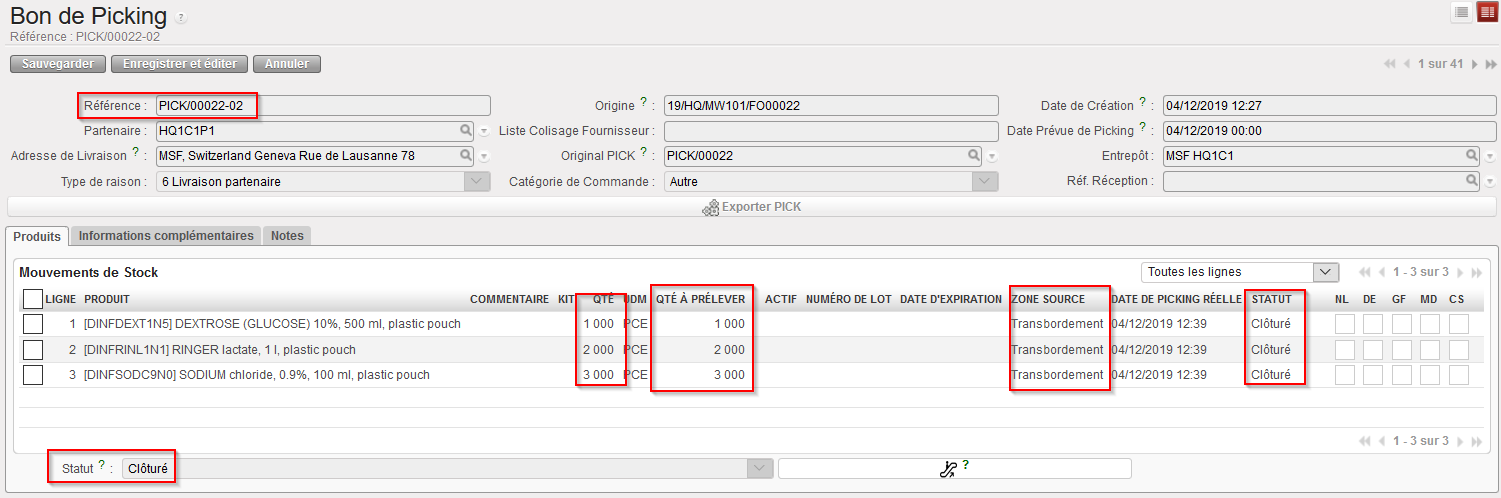The width and height of the screenshot is (1501, 498).
Task: Click the Sauvegarder button
Action: coord(58,64)
